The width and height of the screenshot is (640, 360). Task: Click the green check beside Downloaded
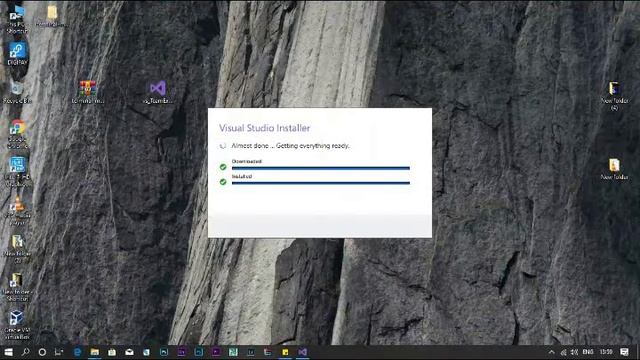tap(223, 167)
